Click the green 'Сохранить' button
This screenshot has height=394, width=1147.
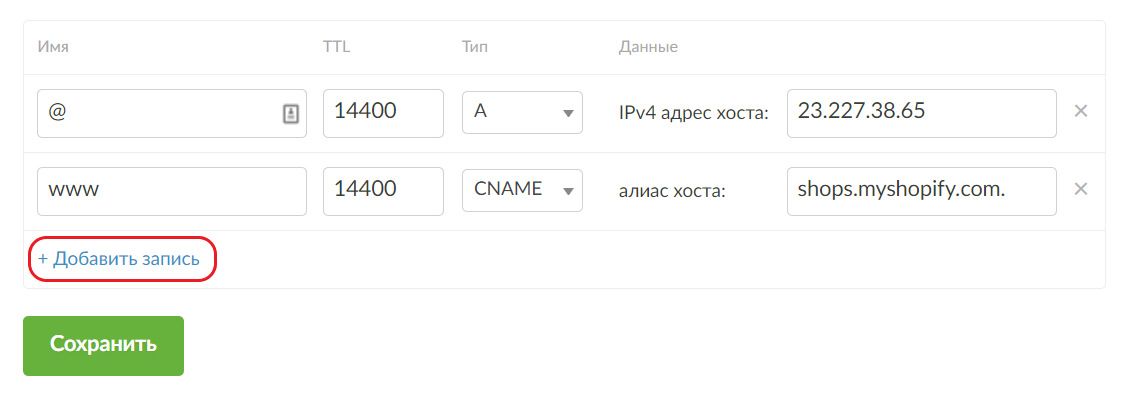[103, 346]
